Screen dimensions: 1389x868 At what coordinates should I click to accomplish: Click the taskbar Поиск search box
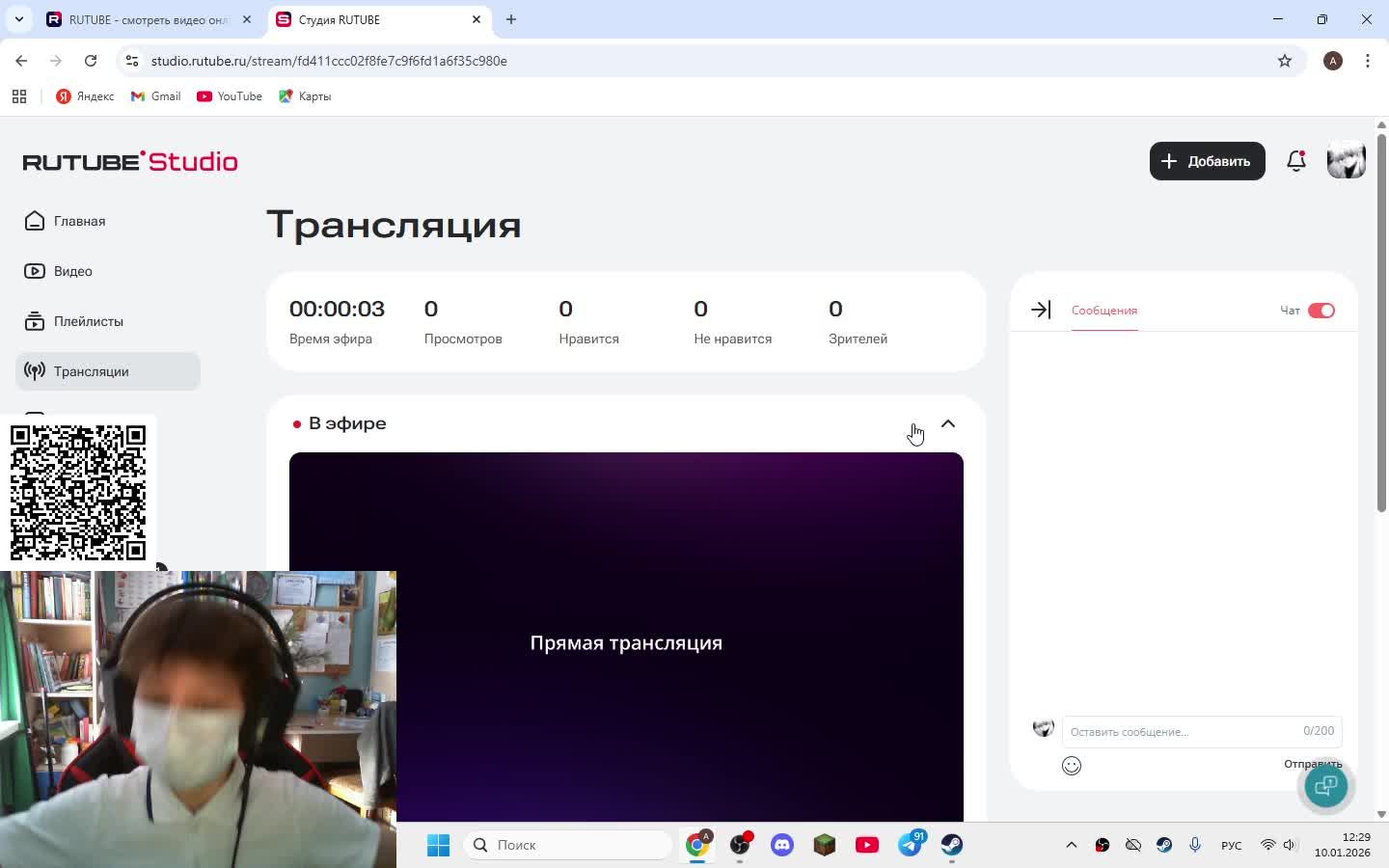(567, 845)
